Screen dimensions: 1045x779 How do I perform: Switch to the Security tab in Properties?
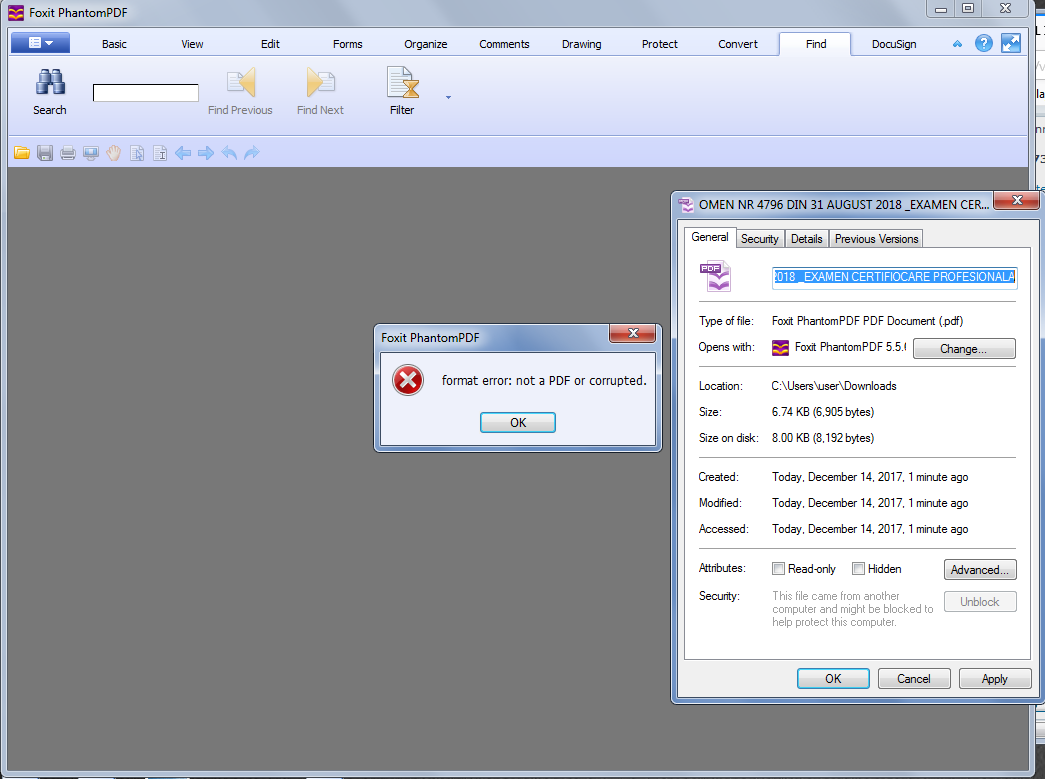[759, 239]
